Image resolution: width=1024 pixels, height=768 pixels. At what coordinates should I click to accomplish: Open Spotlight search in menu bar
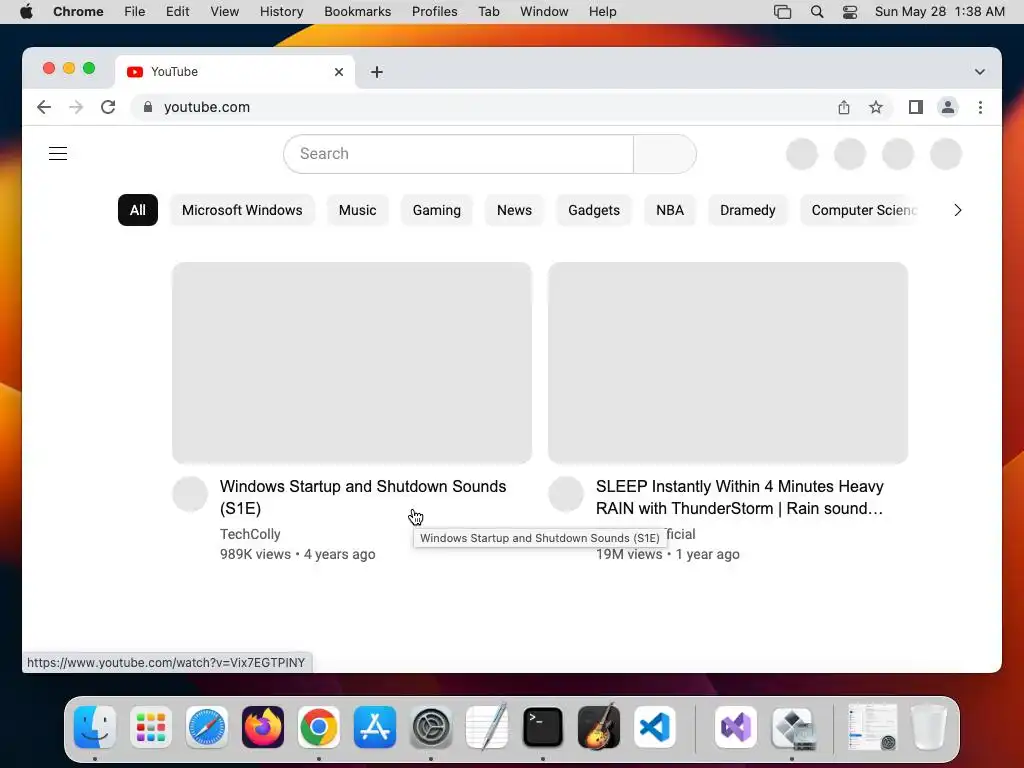(x=816, y=12)
